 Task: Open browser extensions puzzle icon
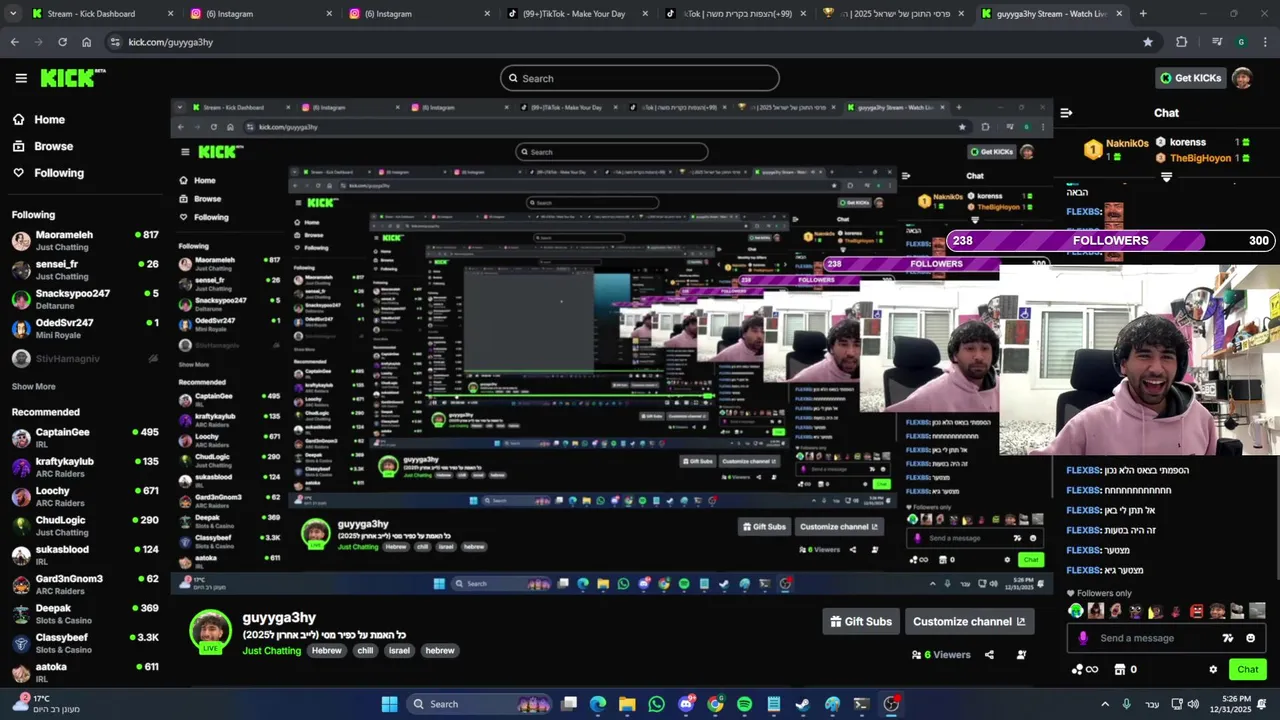[x=1182, y=42]
